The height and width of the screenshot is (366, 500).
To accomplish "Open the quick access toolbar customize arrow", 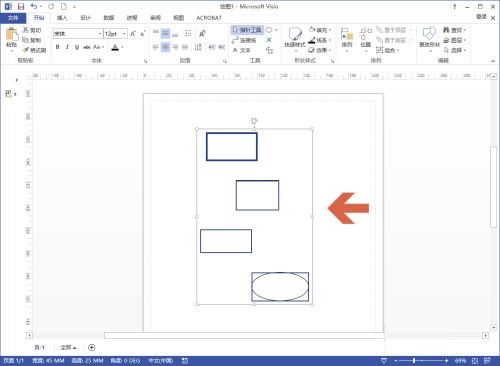I will [x=74, y=7].
